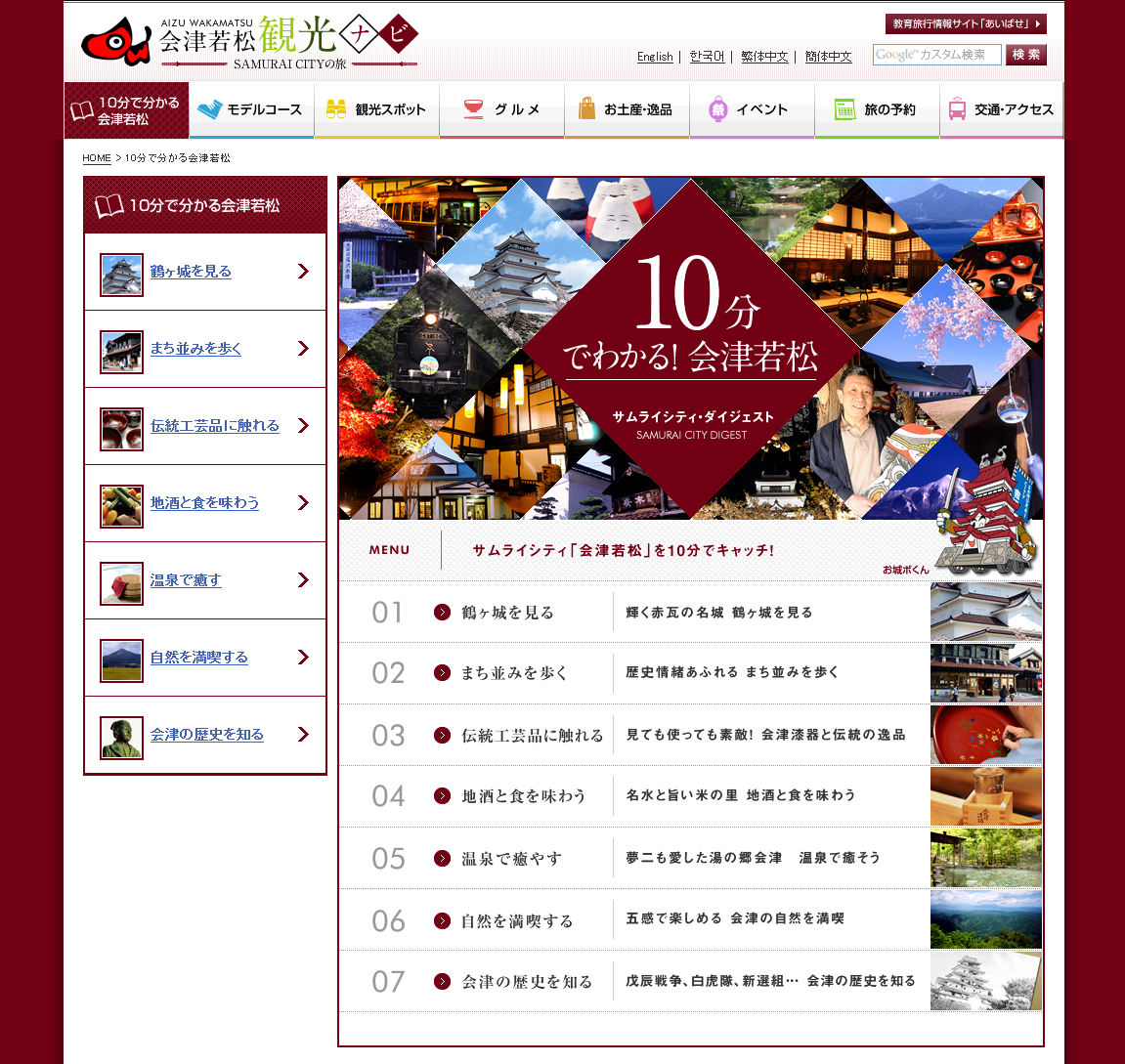The height and width of the screenshot is (1064, 1125).
Task: Click the castle thumbnail beside sidebar 鶴ヶ城を見る
Action: point(121,275)
